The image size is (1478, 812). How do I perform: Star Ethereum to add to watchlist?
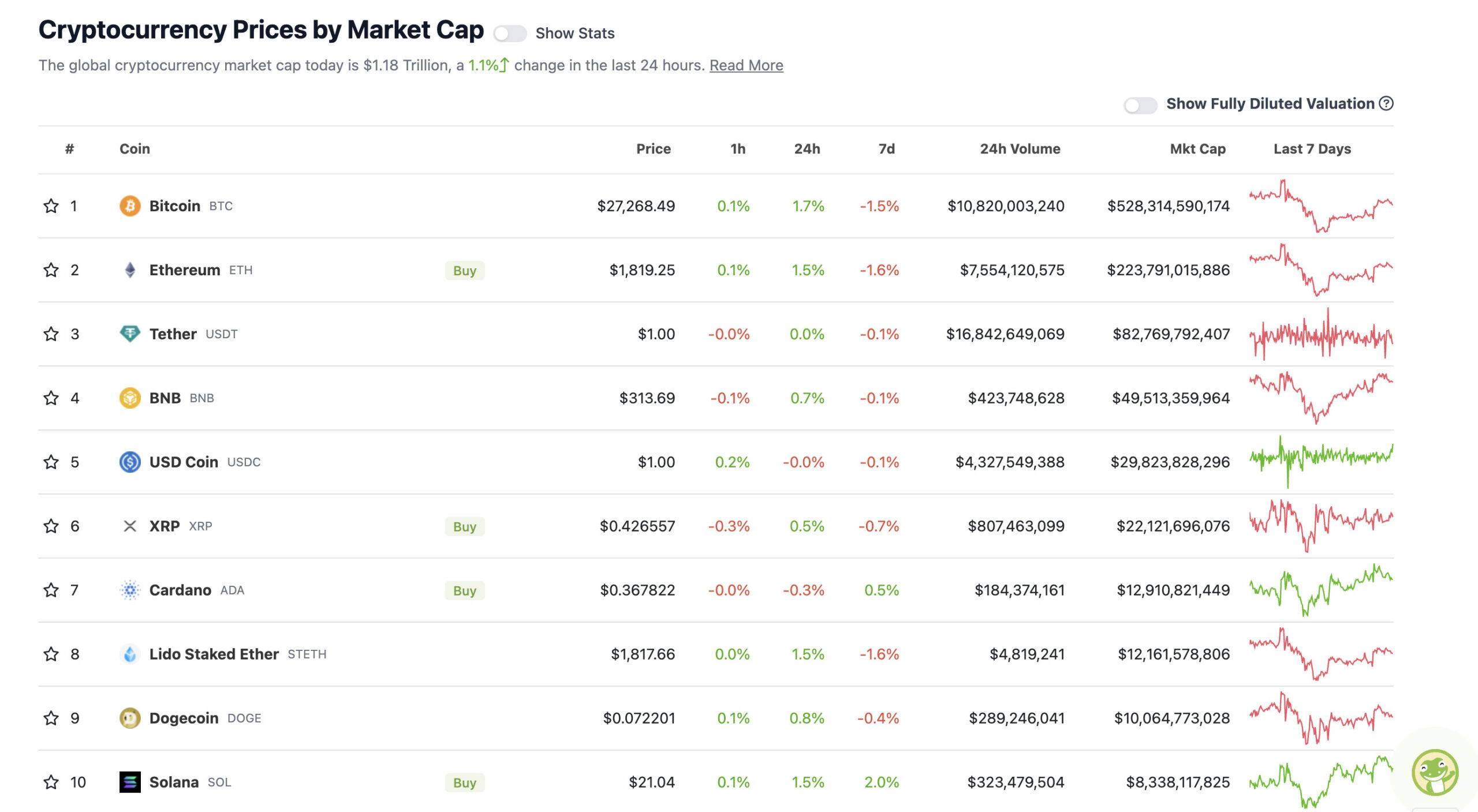[x=51, y=270]
